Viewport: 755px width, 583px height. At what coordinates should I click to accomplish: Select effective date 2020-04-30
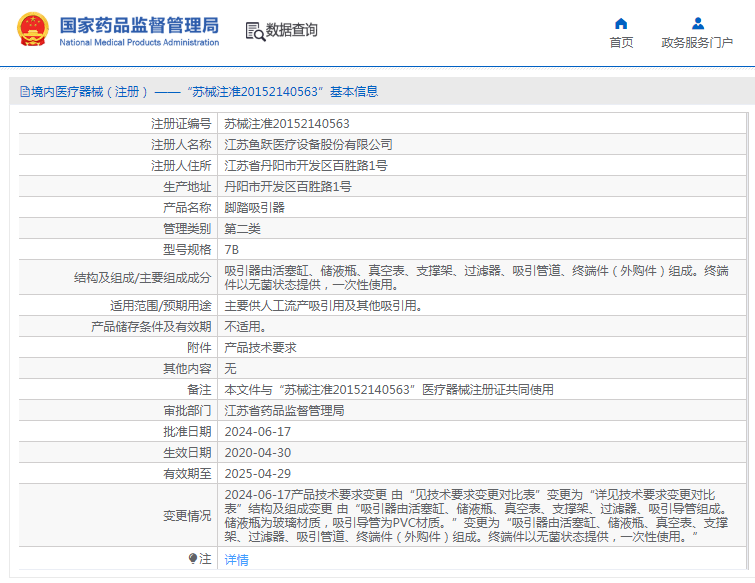[258, 453]
